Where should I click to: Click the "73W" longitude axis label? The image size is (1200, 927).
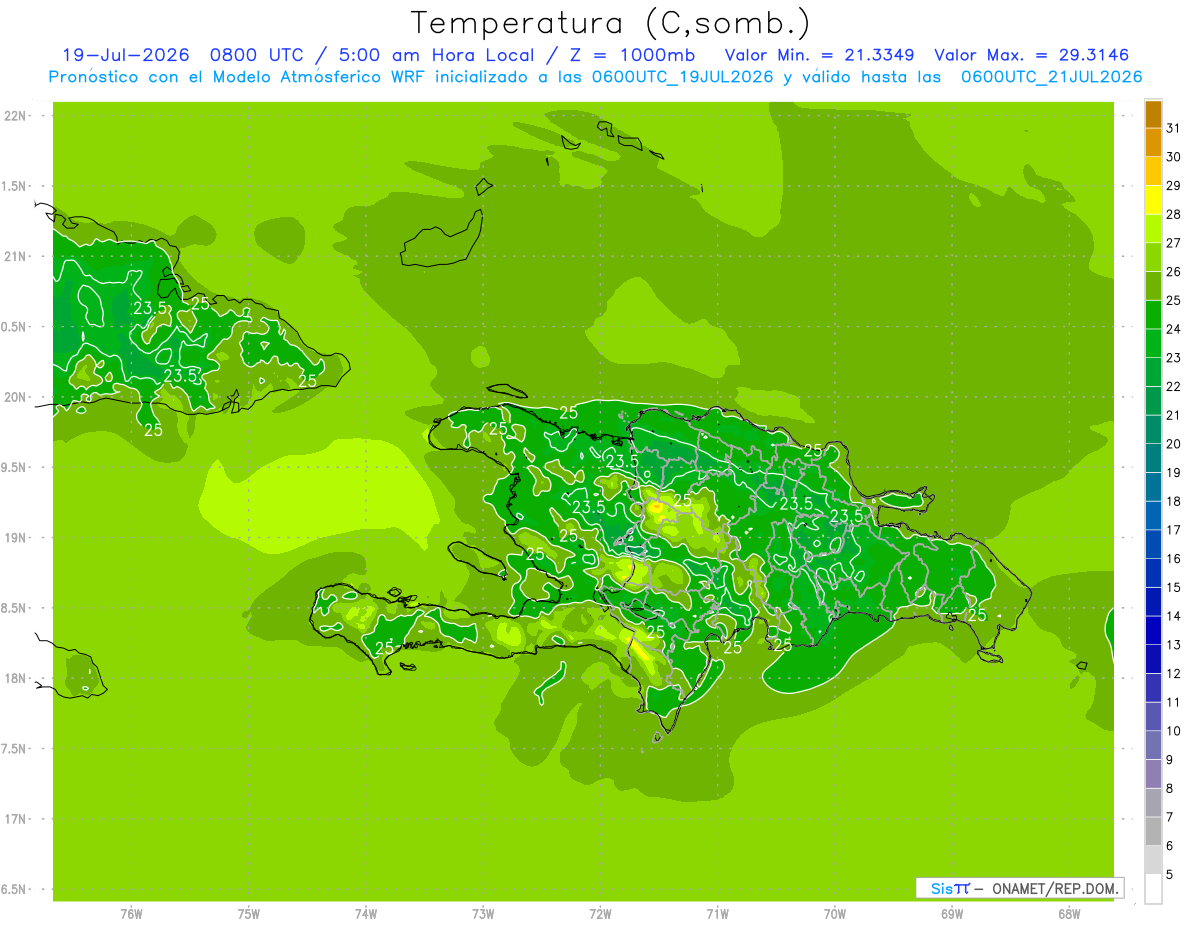pos(483,914)
